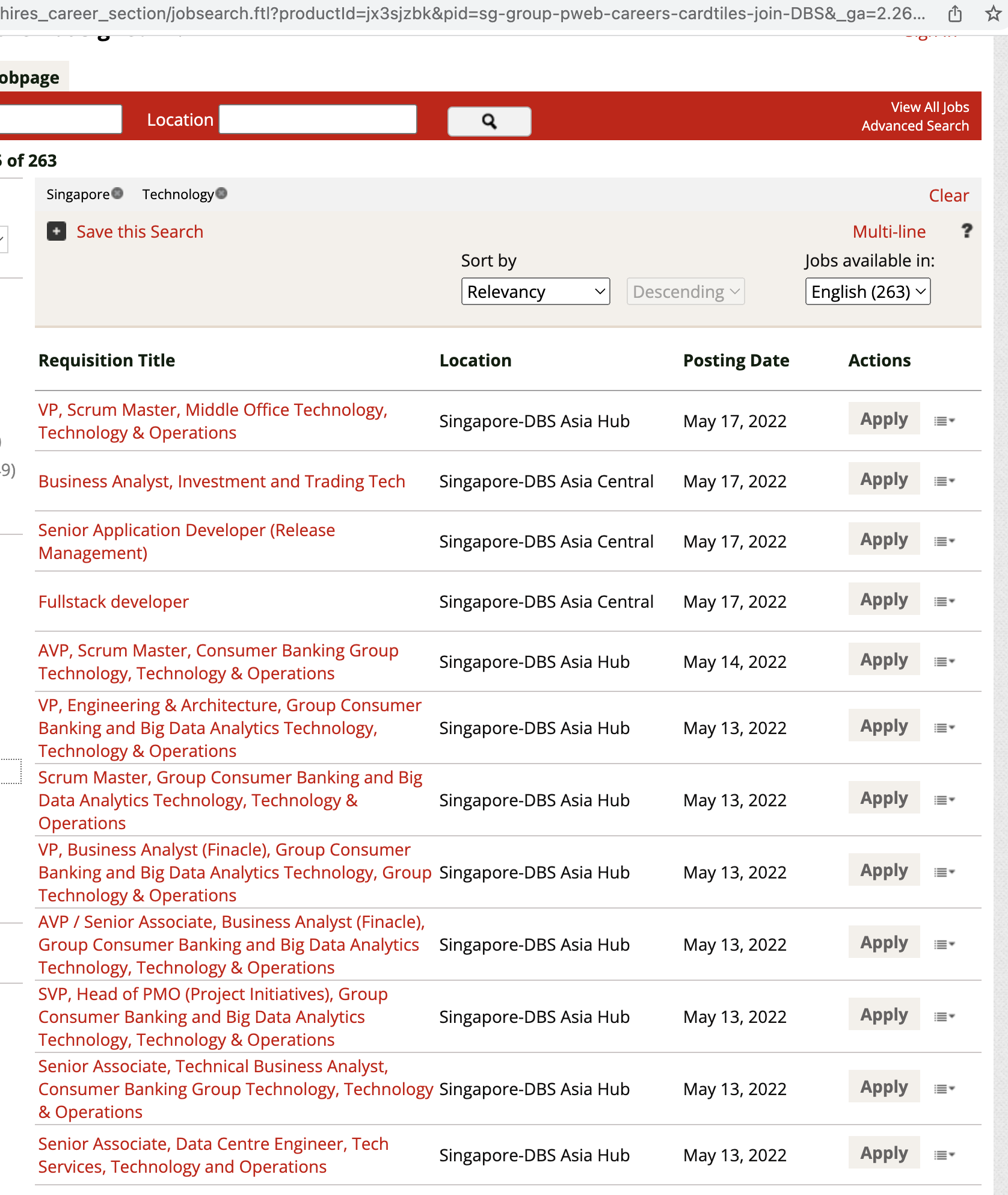1008x1195 pixels.
Task: Apply to Scrum Master, Group Consumer Banking job
Action: (884, 798)
